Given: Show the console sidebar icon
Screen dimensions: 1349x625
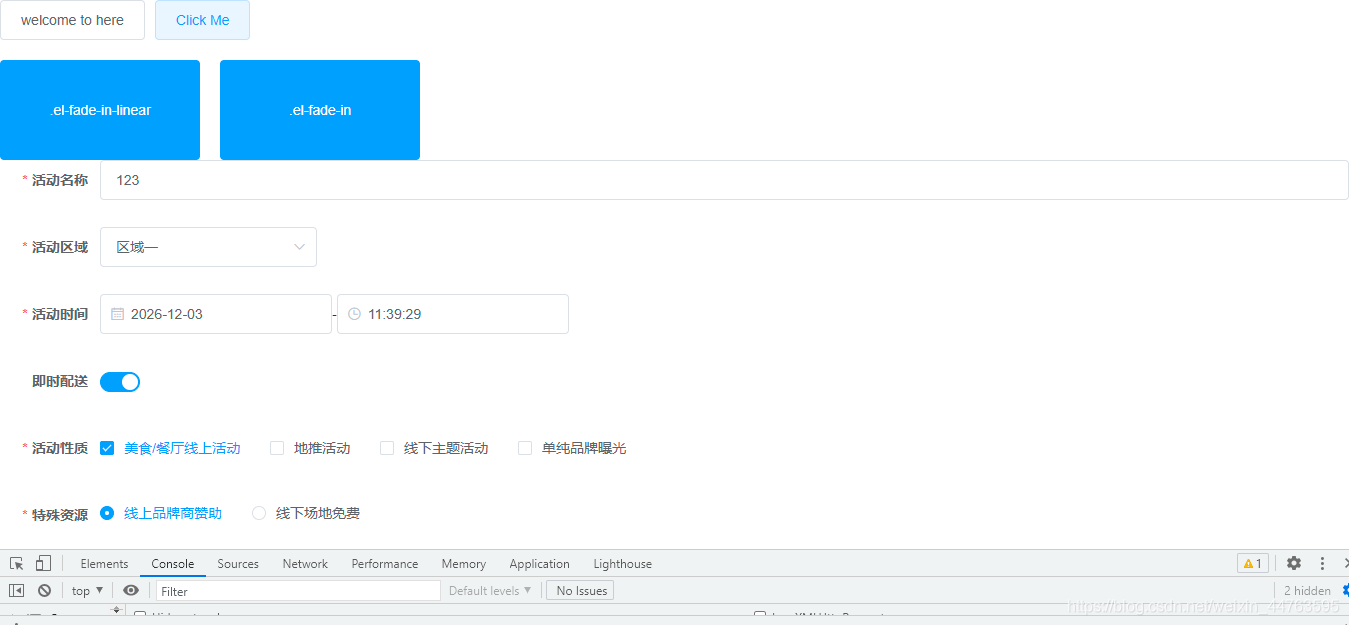Looking at the screenshot, I should tap(17, 590).
